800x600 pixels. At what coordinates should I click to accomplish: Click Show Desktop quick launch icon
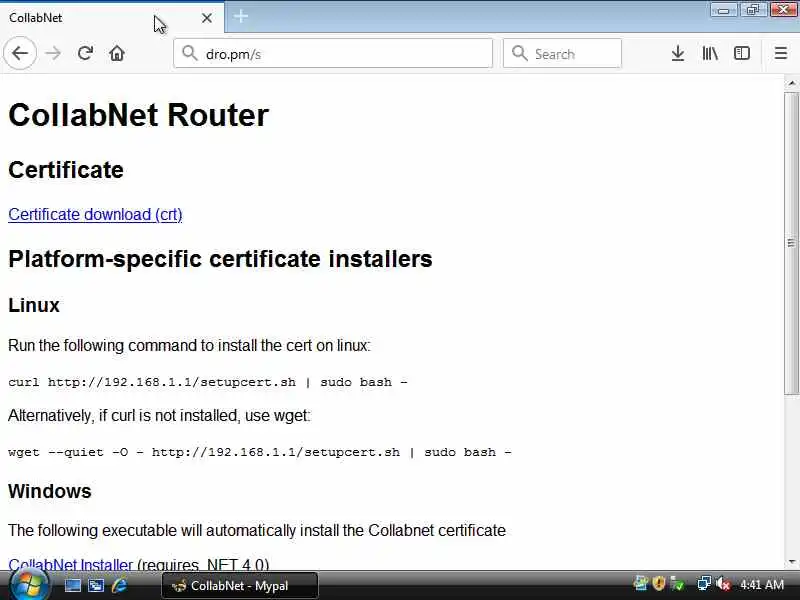tap(72, 585)
